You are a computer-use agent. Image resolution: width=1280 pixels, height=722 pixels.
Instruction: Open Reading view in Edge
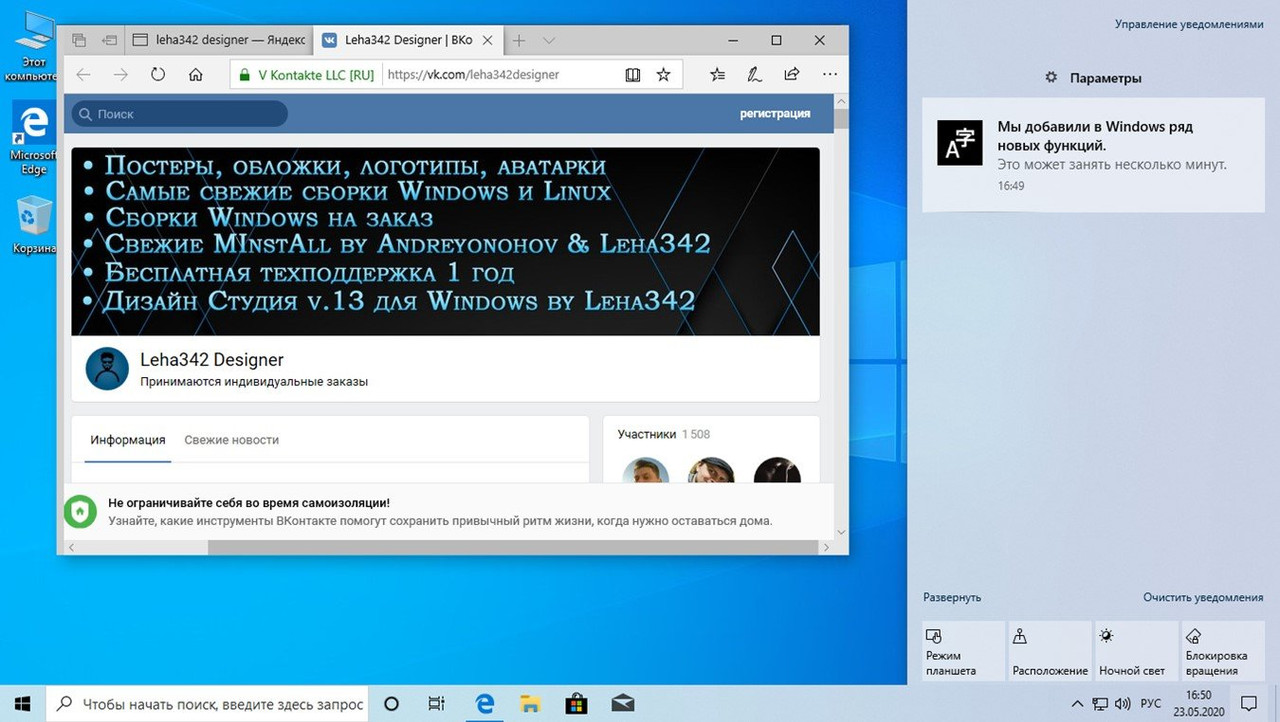pyautogui.click(x=632, y=73)
